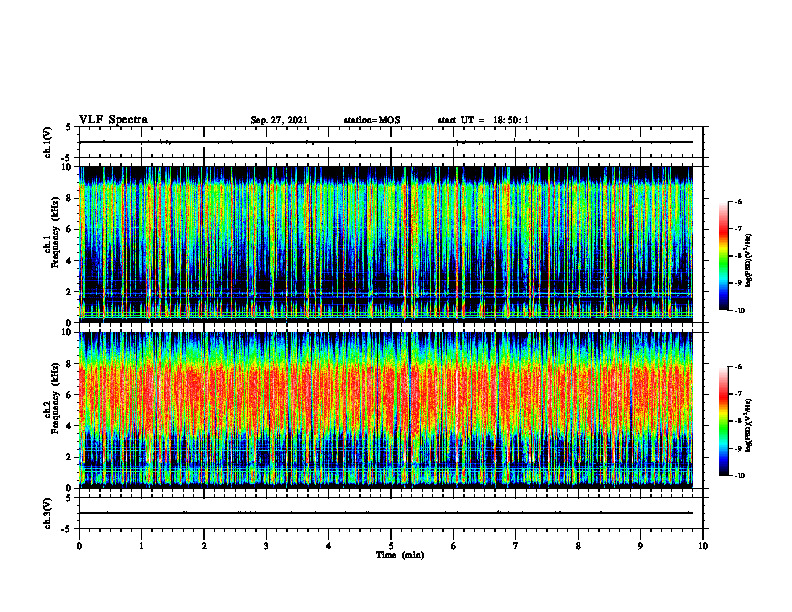Click the "-6" tick on ch.1 color bar
The width and height of the screenshot is (792, 612).
pos(738,202)
